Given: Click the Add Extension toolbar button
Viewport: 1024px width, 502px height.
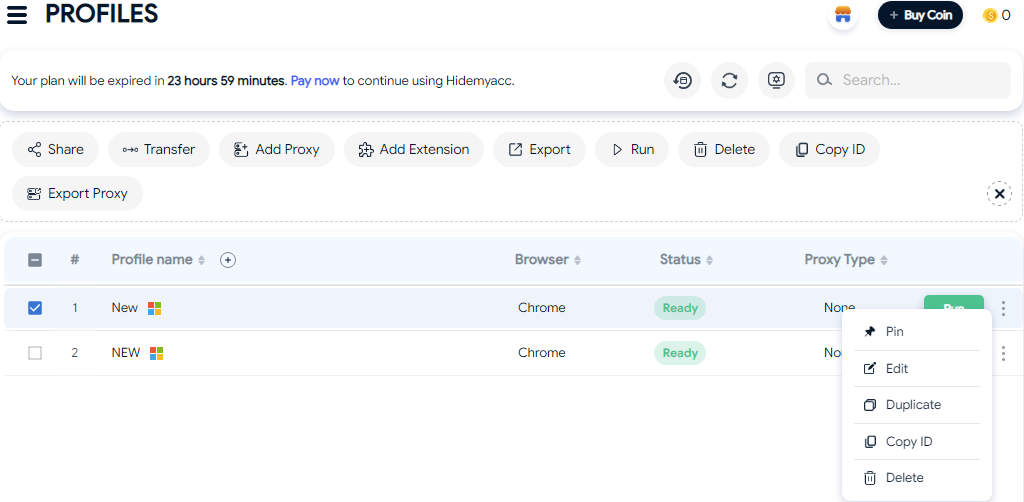Looking at the screenshot, I should point(414,149).
